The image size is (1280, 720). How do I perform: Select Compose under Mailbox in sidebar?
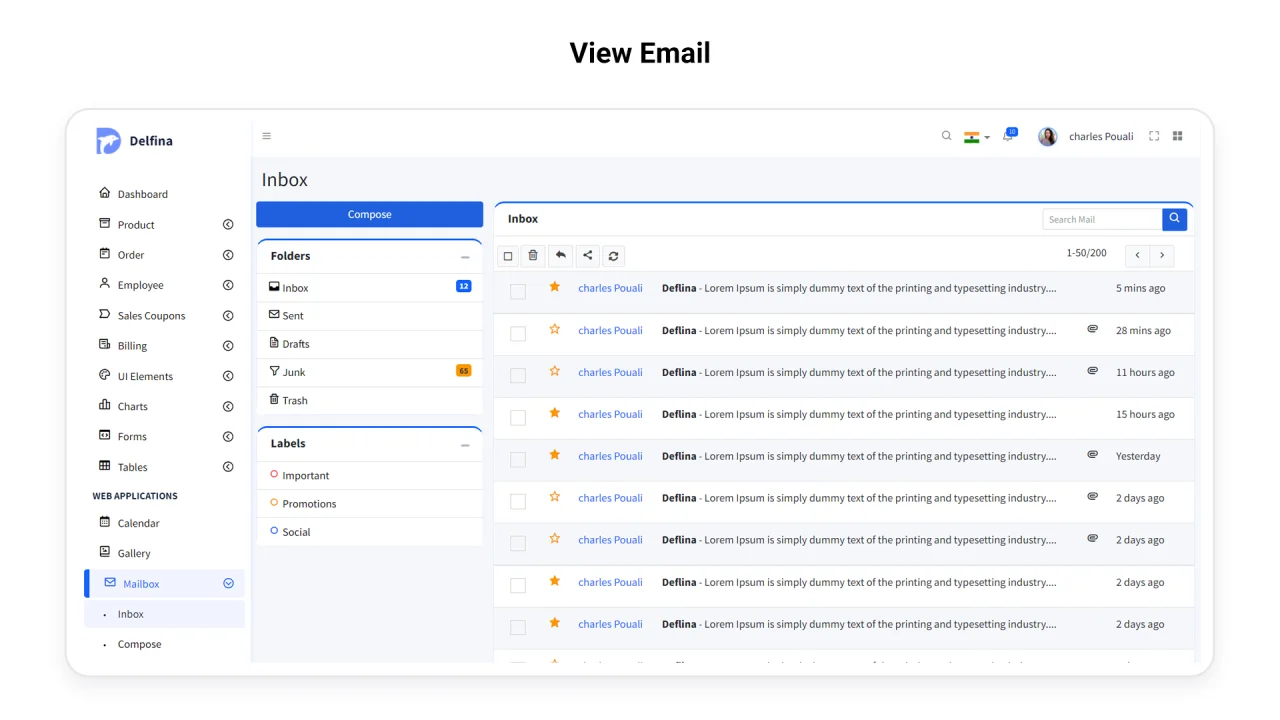tap(139, 644)
